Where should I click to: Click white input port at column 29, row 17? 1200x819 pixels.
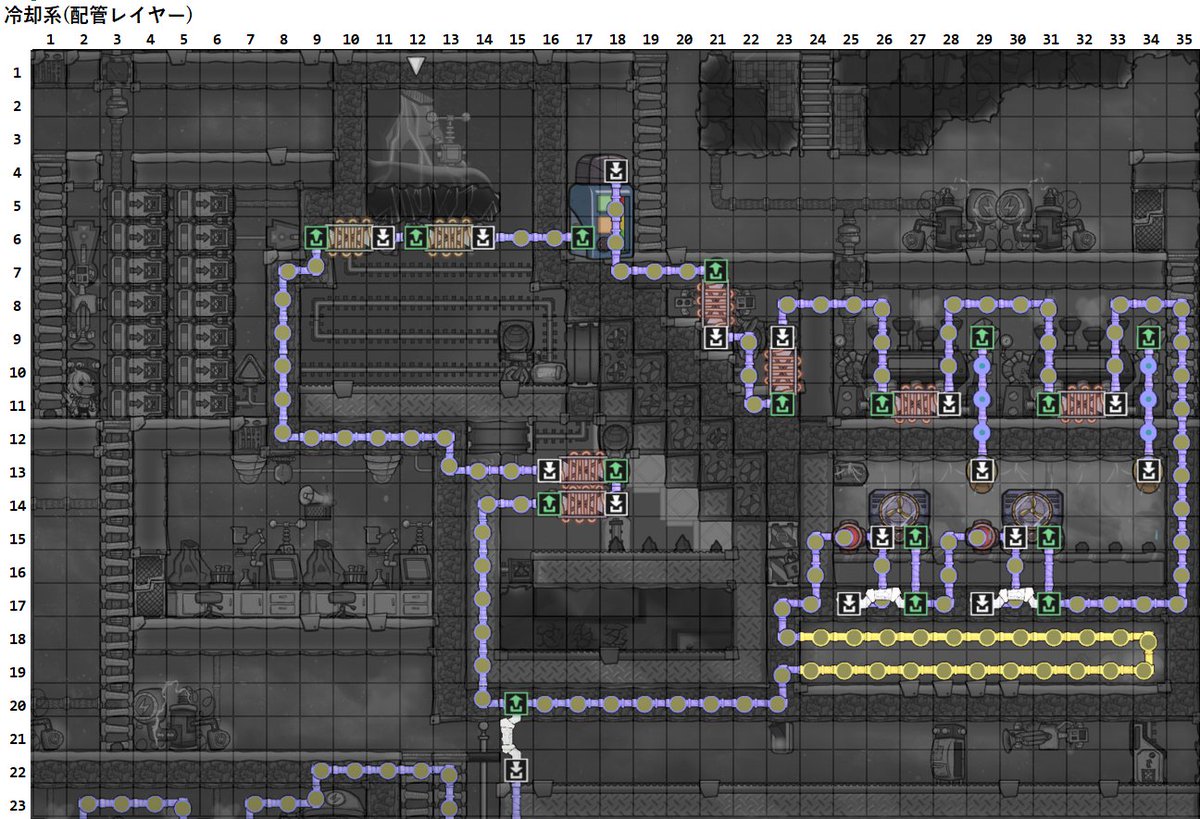(x=982, y=604)
